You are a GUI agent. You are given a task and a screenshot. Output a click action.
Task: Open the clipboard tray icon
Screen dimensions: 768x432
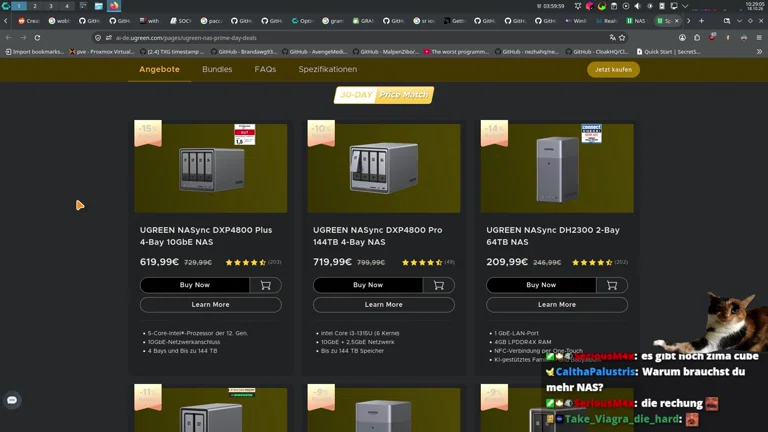(614, 6)
